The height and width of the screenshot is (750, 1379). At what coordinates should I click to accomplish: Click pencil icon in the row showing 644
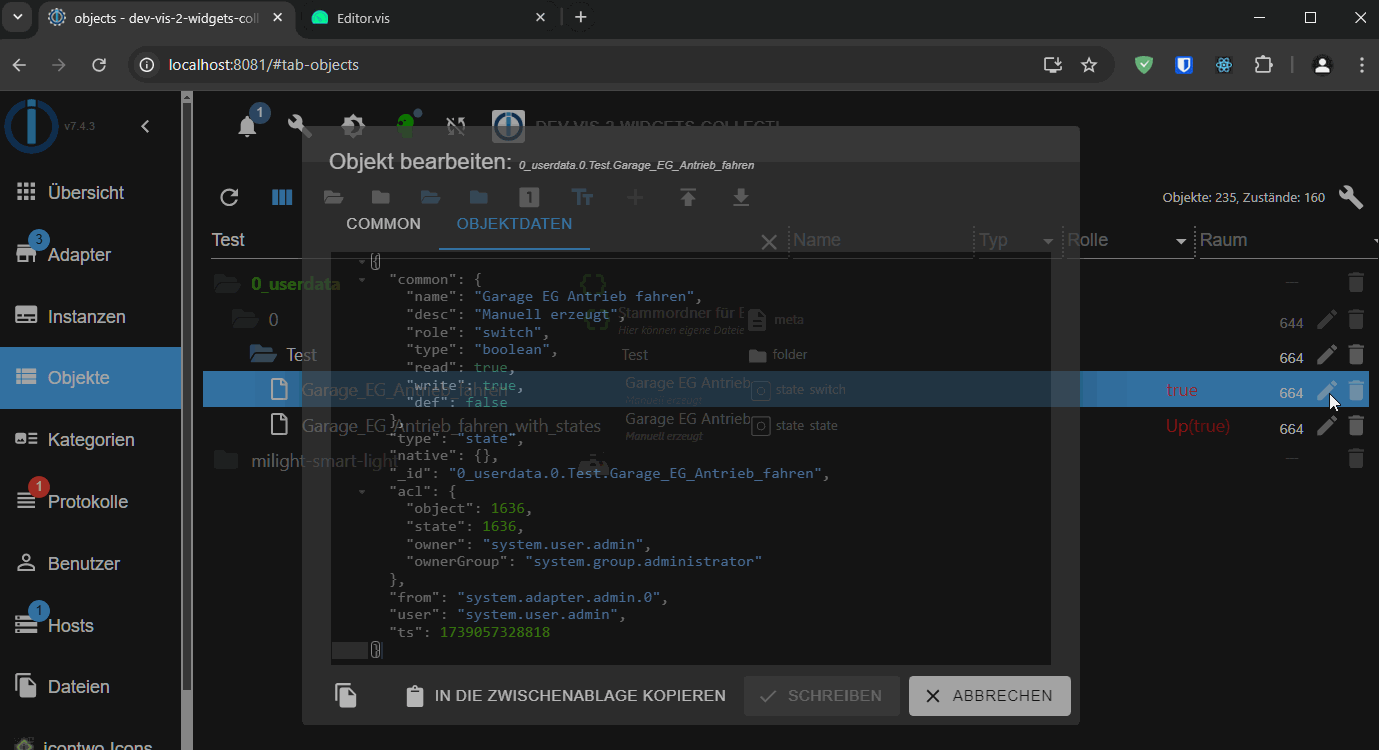pos(1326,320)
